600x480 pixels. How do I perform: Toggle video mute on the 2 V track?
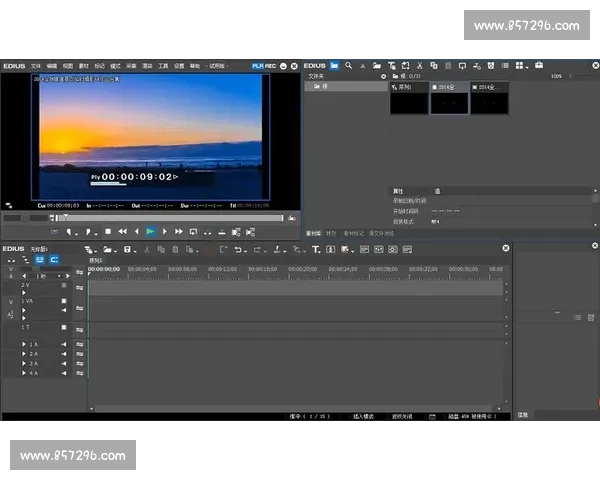point(64,285)
